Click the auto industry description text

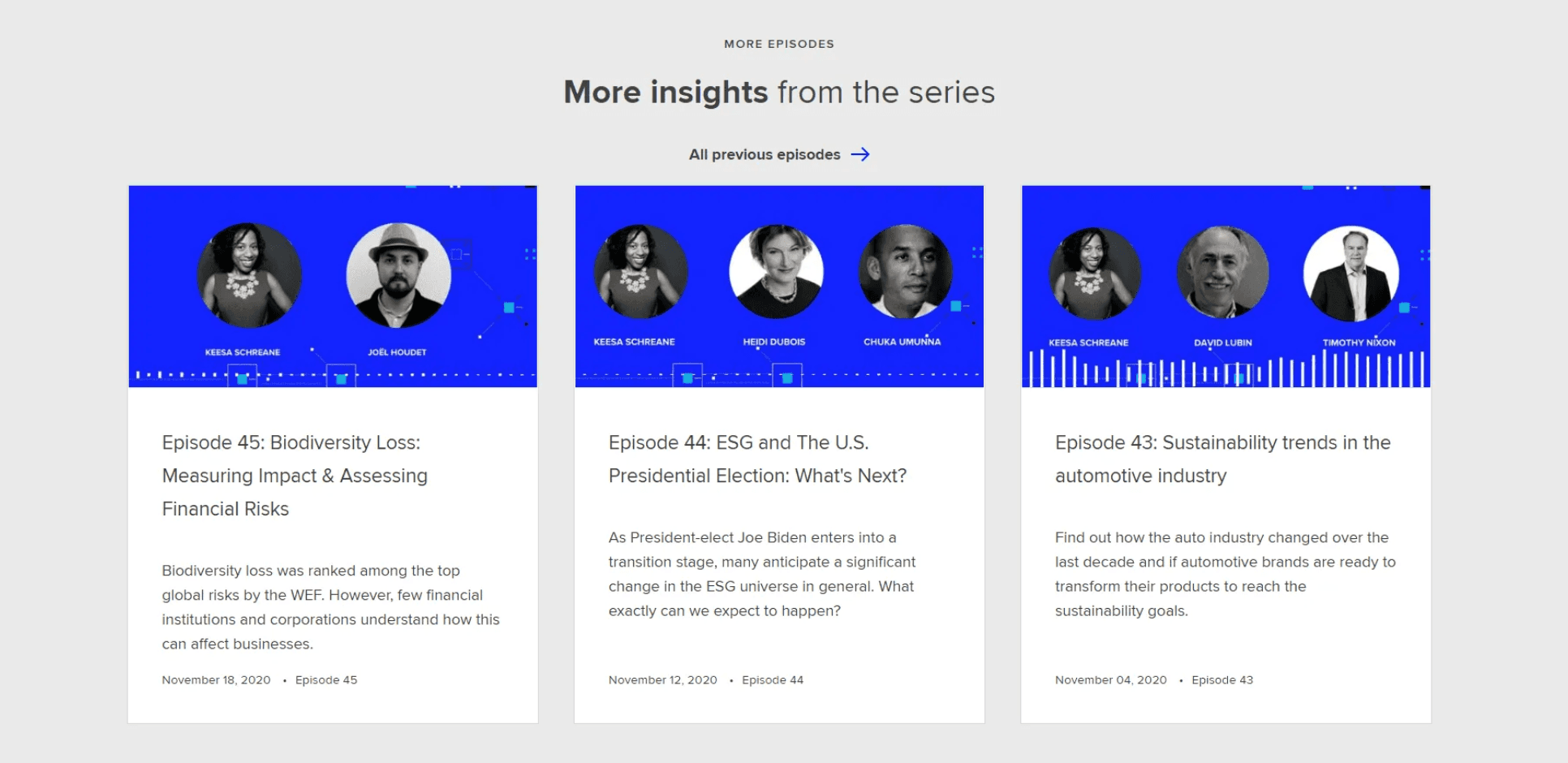[1224, 574]
